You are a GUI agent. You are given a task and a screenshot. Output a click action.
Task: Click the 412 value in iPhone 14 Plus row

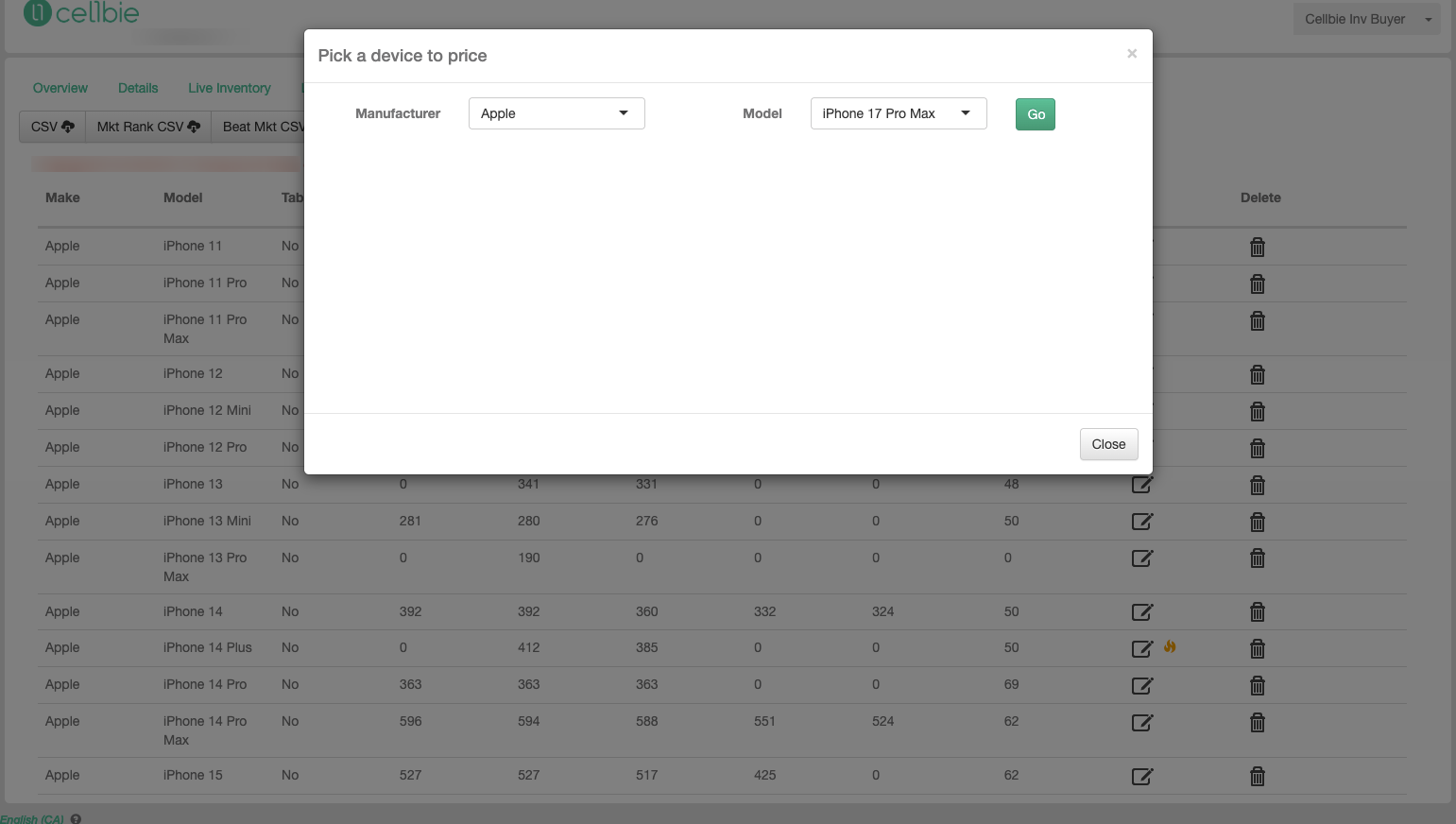coord(528,647)
